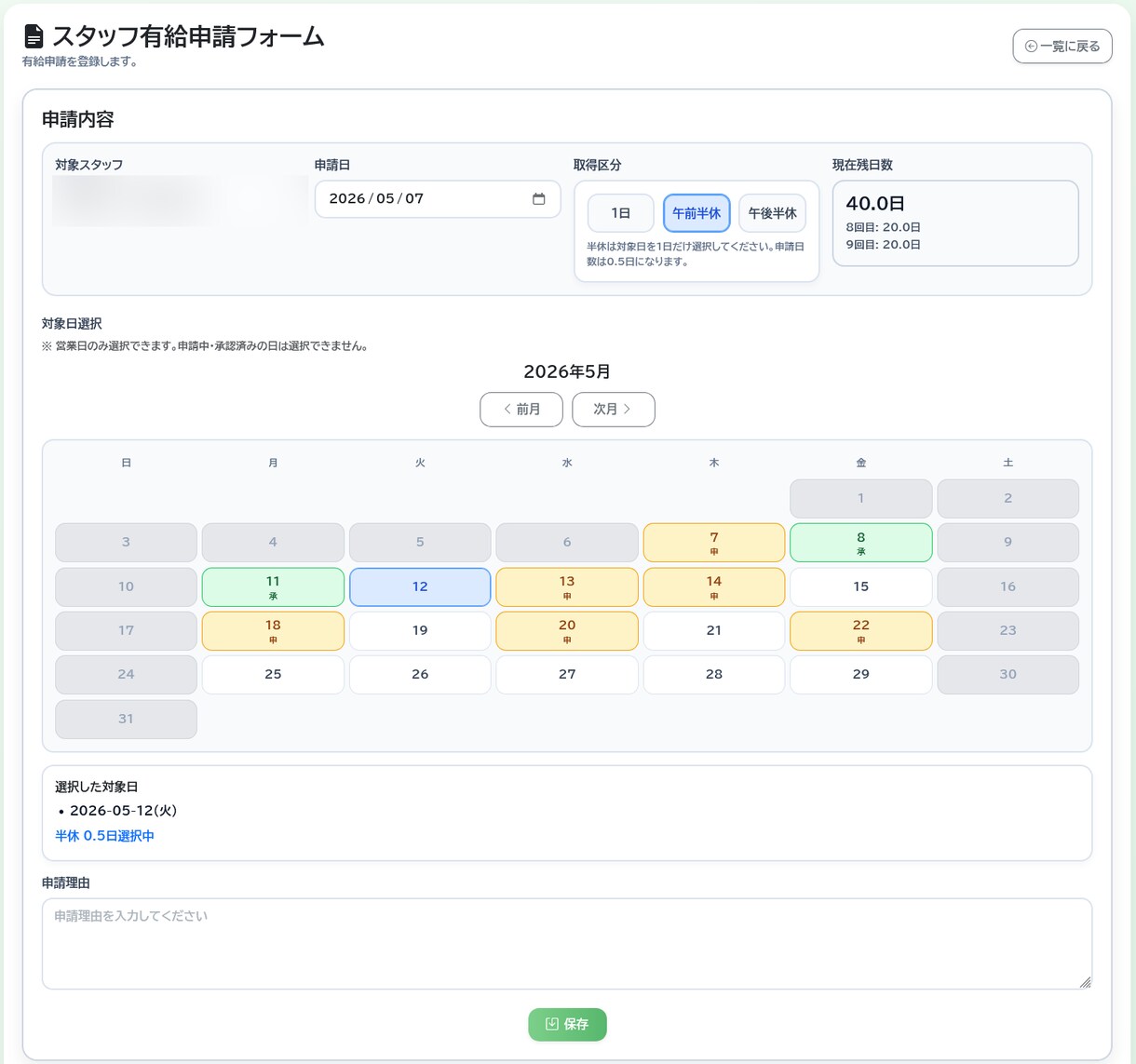
Task: Deselect May 12 on the calendar
Action: coord(420,586)
